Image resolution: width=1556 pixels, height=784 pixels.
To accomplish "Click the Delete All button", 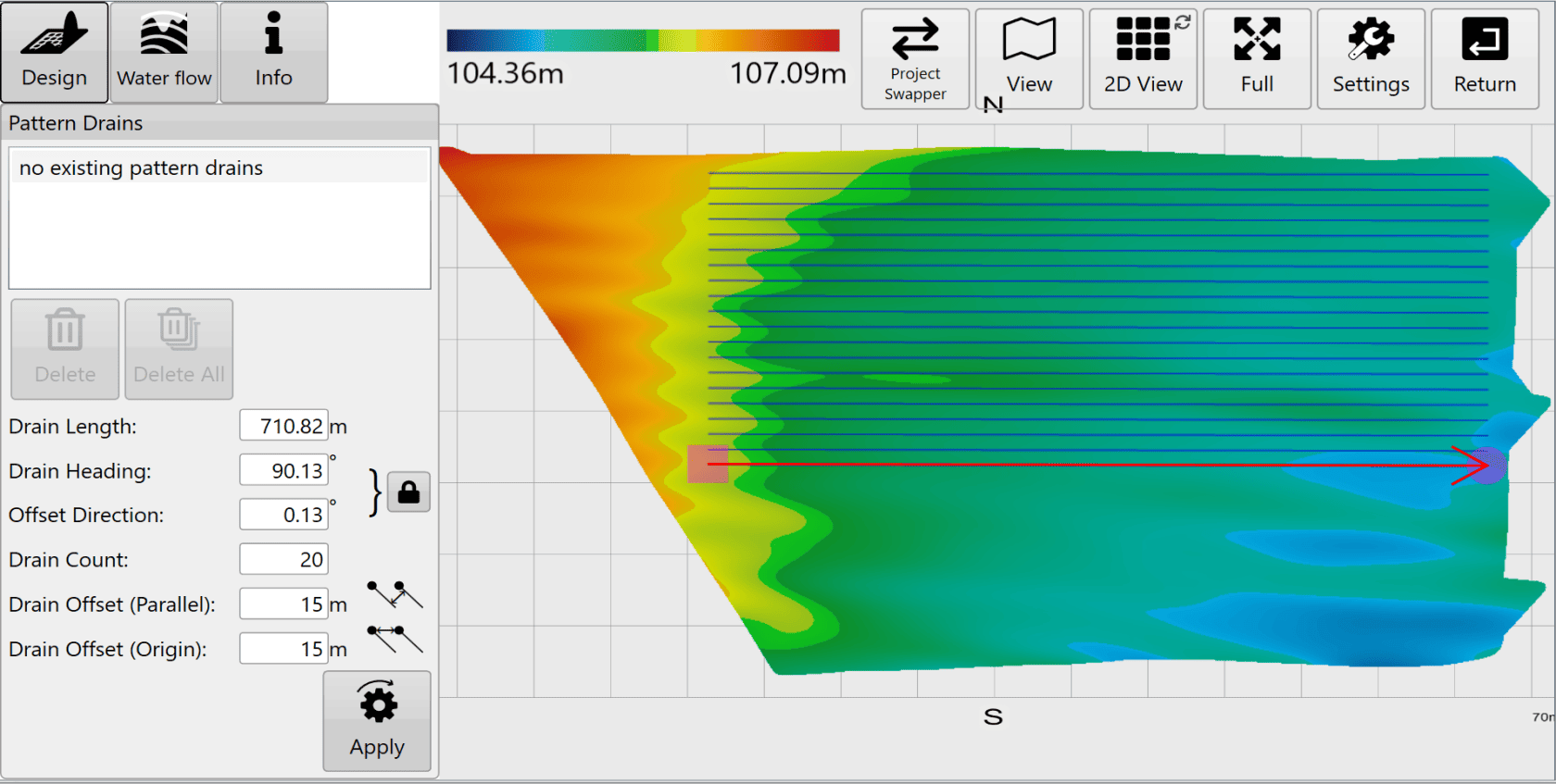I will [x=179, y=349].
